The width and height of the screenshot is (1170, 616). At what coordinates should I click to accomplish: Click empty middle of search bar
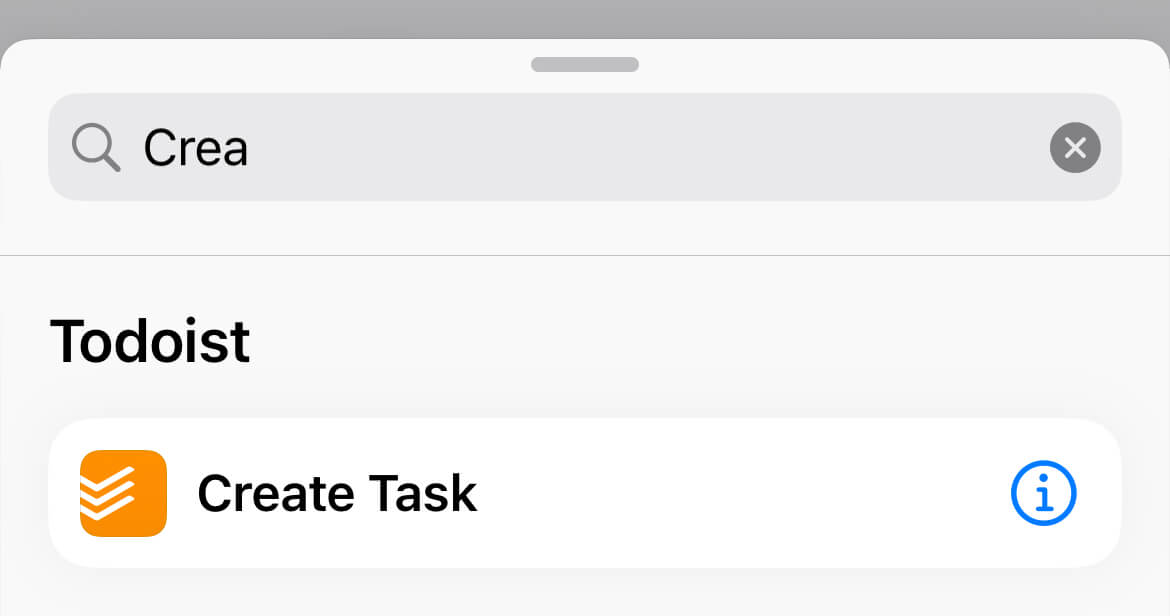pyautogui.click(x=642, y=147)
